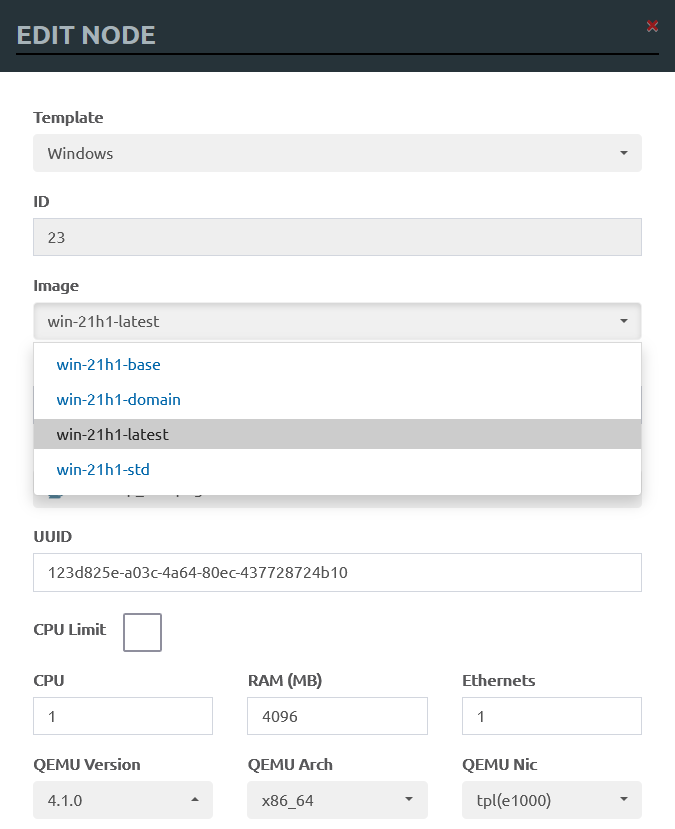Click the QEMU Version caret icon
The height and width of the screenshot is (829, 675).
(x=195, y=800)
